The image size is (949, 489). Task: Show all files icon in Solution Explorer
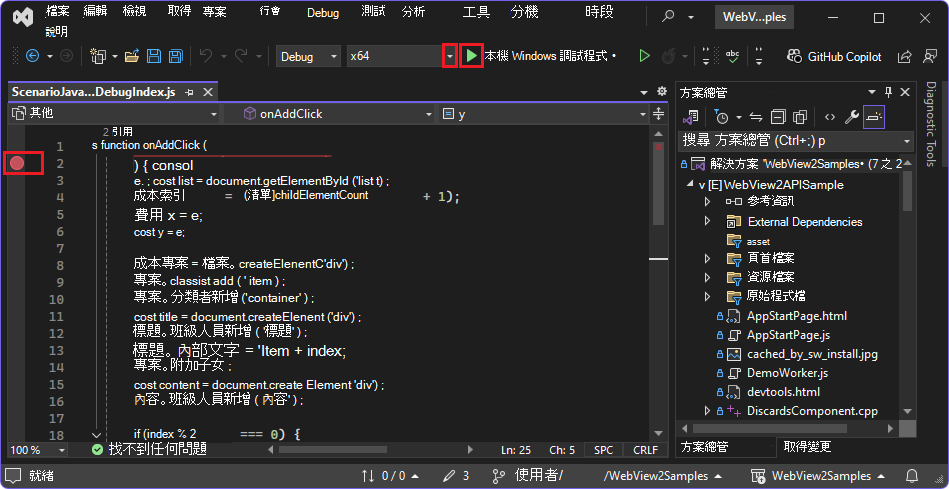click(800, 117)
